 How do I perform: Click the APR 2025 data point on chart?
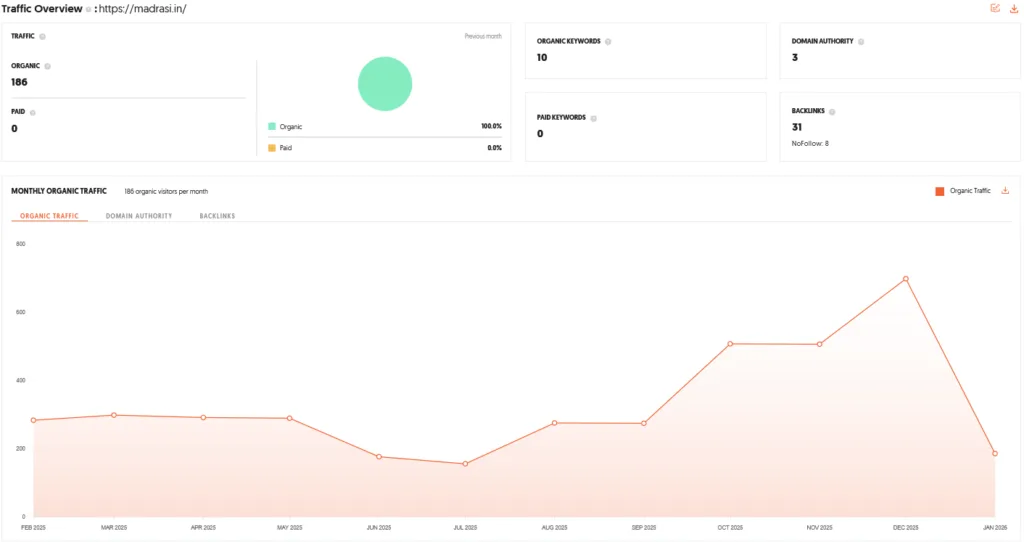pyautogui.click(x=203, y=418)
